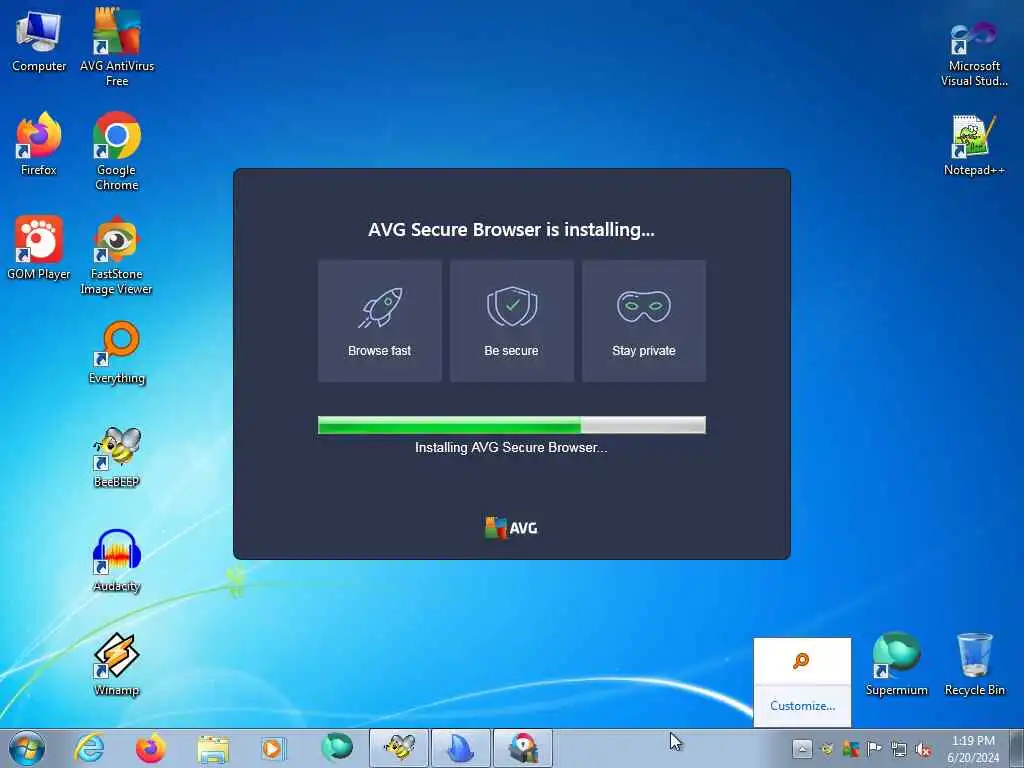1024x768 pixels.
Task: Click the Be secure shield tile
Action: click(511, 321)
